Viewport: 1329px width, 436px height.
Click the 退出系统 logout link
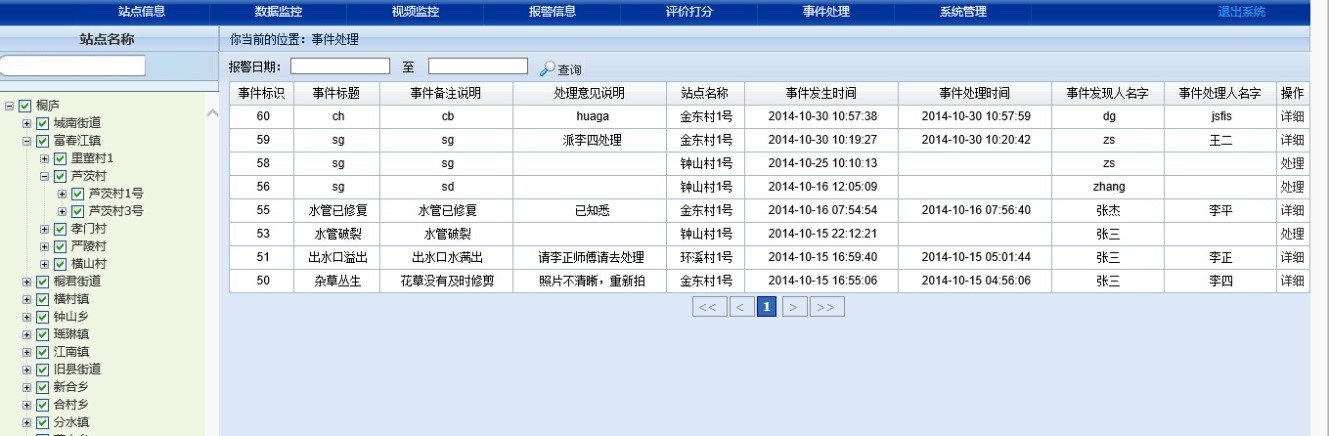point(1241,12)
